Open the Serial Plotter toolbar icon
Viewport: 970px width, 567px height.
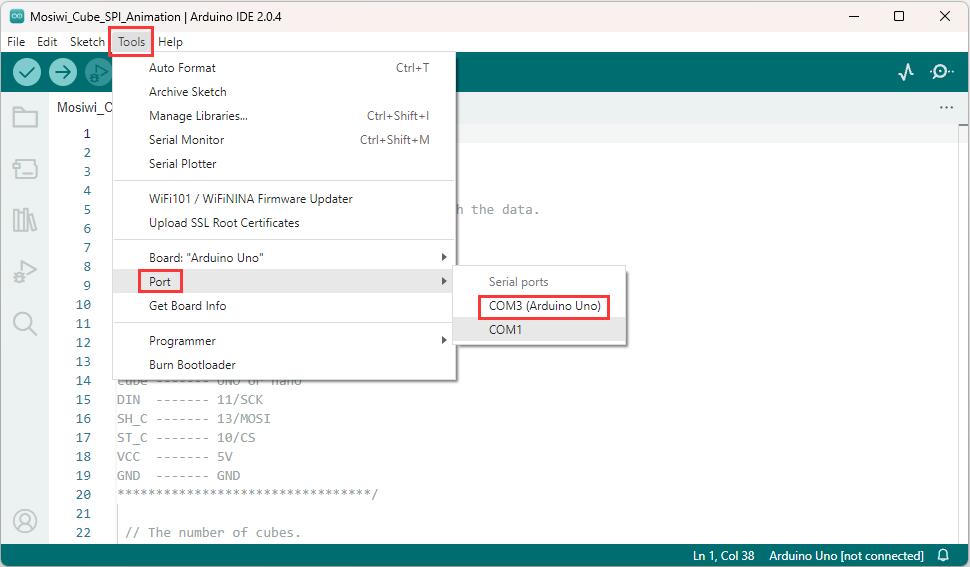(x=906, y=72)
